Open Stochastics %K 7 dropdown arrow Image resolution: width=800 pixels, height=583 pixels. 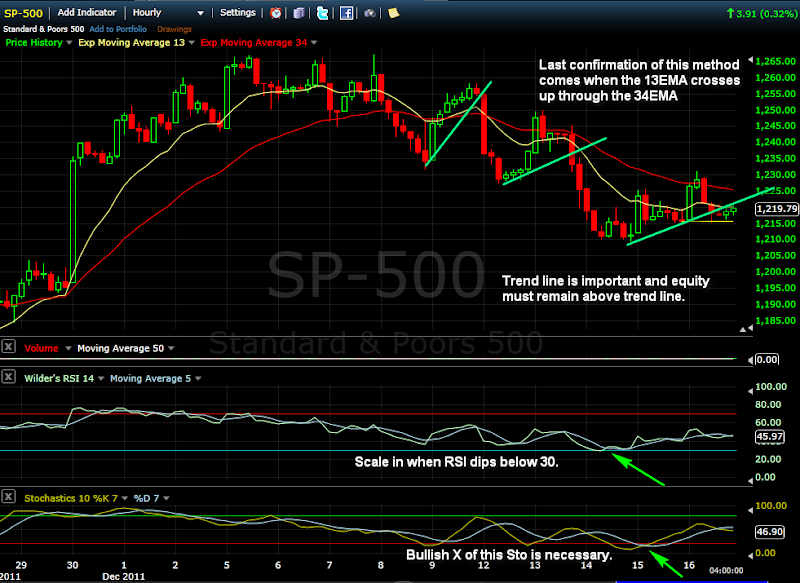(x=124, y=498)
